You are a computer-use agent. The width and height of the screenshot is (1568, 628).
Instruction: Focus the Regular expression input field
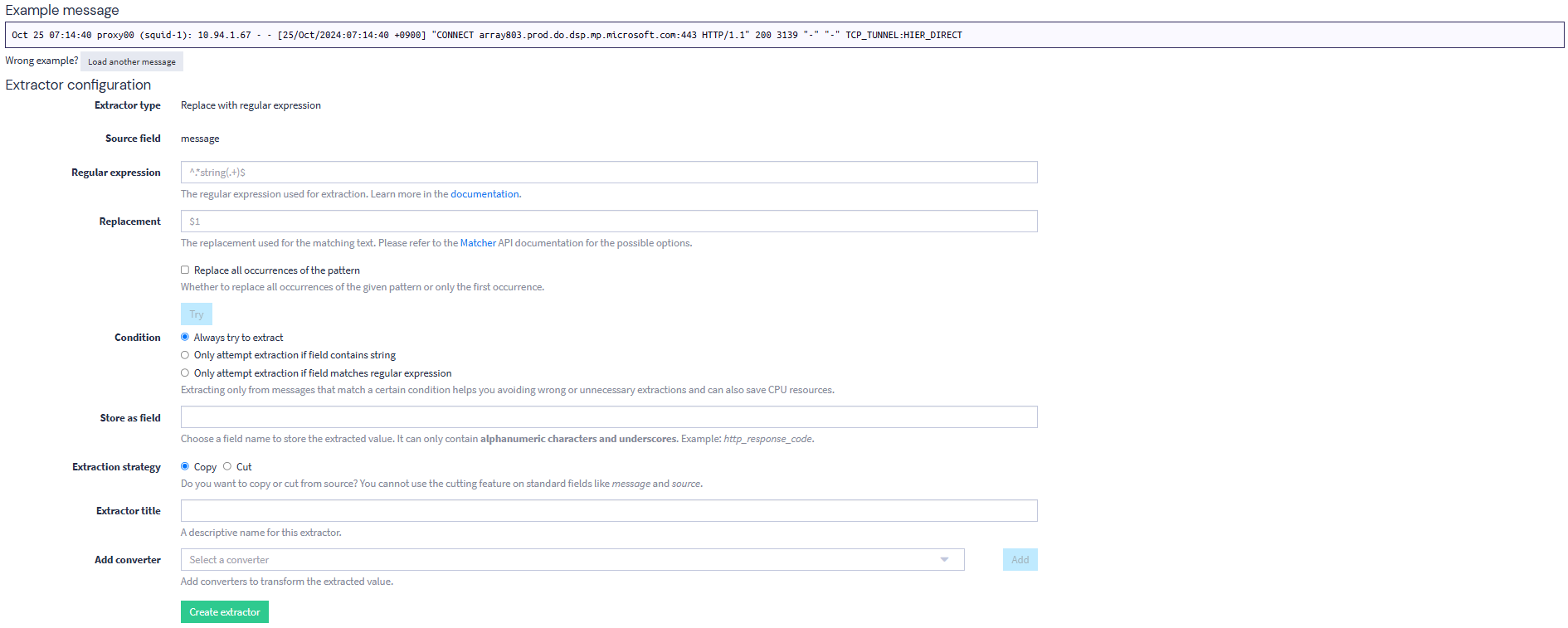(x=608, y=173)
